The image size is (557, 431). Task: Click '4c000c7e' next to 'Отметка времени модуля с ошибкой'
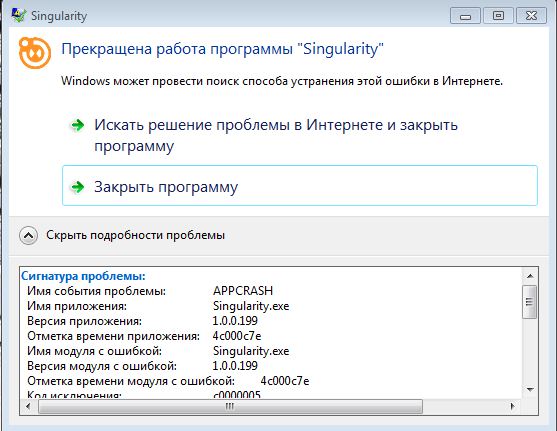coord(285,381)
